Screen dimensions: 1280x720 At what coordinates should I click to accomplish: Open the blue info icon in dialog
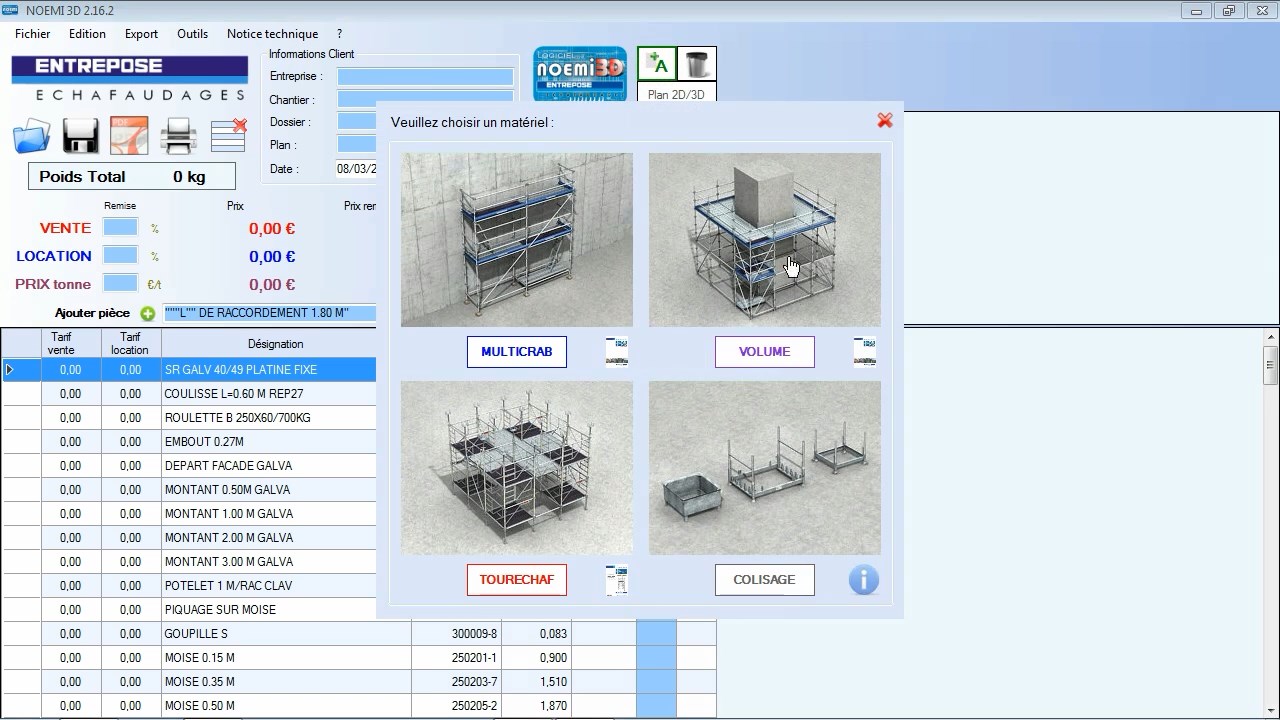[863, 580]
